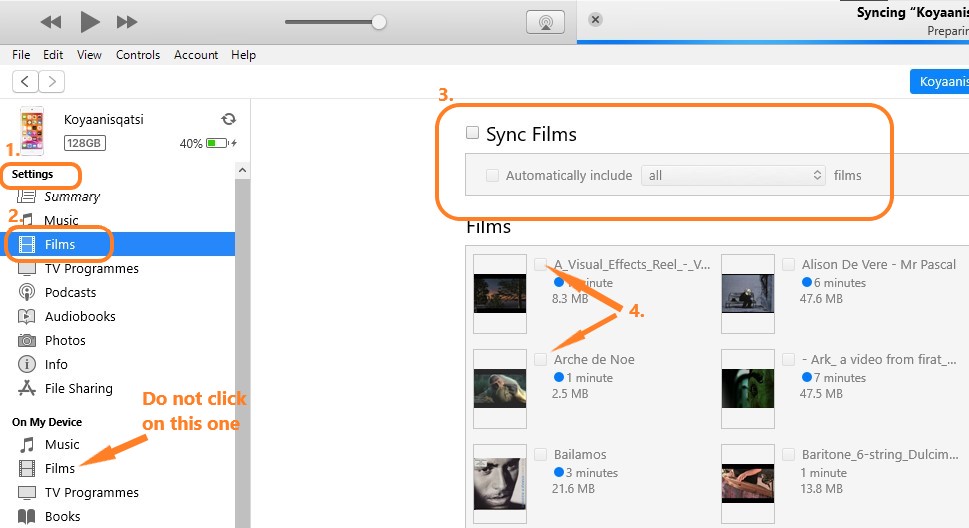Cancel the sync with the X button

coord(595,20)
